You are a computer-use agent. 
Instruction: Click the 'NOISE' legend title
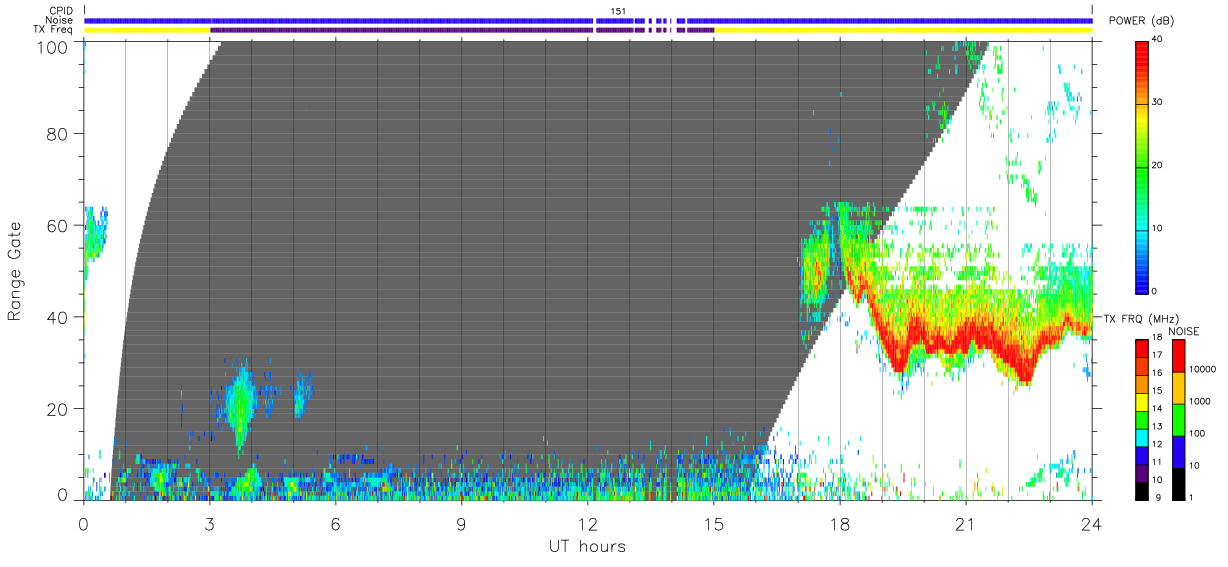[x=1183, y=331]
